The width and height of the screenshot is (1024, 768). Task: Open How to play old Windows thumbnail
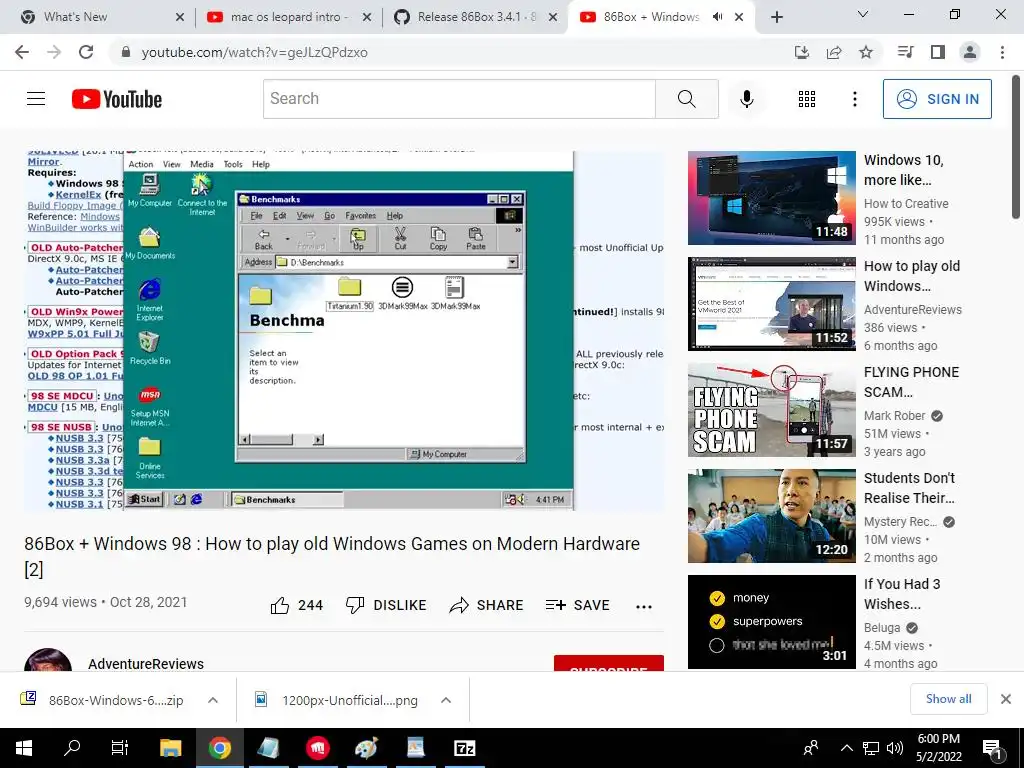[771, 304]
